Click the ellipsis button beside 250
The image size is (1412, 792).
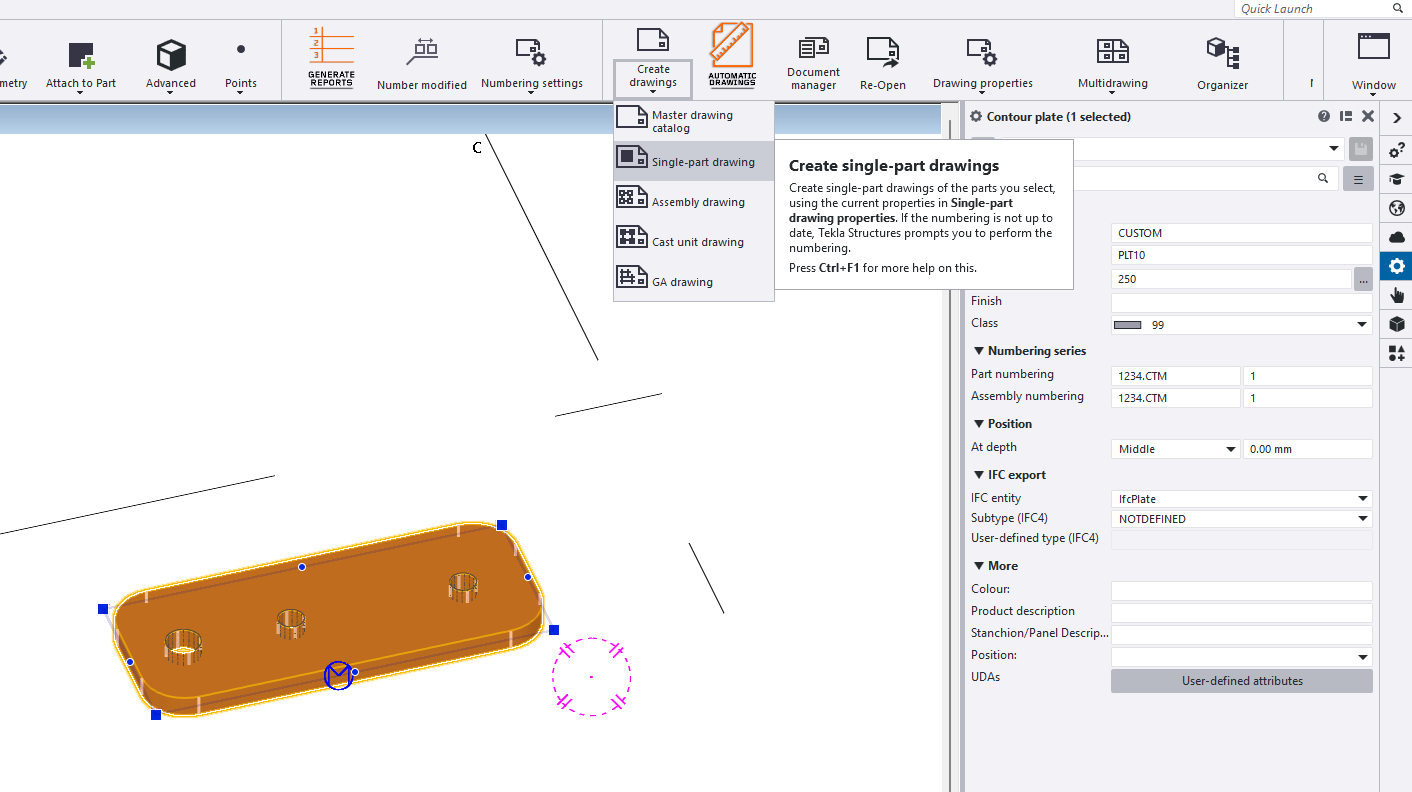pyautogui.click(x=1363, y=280)
